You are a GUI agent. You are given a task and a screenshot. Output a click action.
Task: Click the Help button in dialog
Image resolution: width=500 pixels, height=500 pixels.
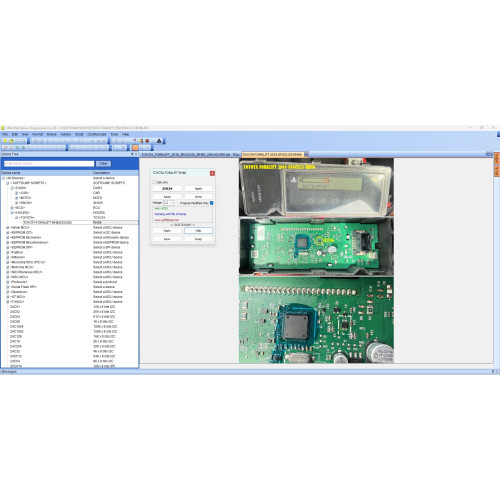coord(198,231)
